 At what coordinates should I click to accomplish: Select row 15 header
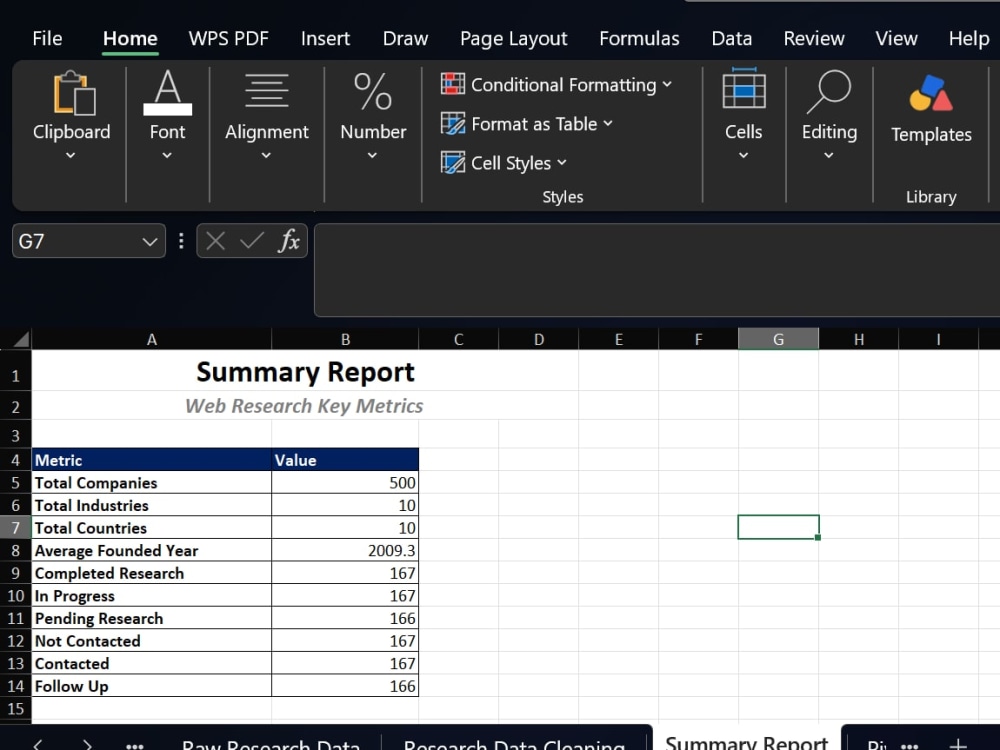(x=15, y=709)
